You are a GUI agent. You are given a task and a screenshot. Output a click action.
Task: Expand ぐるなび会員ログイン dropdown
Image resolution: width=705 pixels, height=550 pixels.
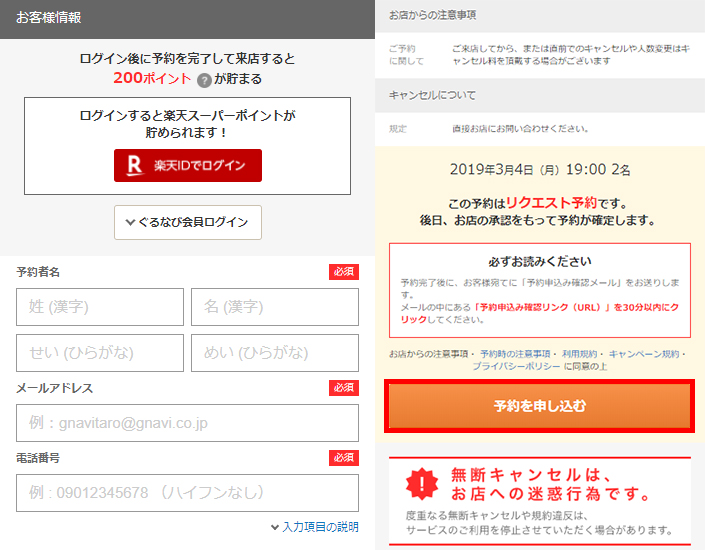tap(187, 222)
